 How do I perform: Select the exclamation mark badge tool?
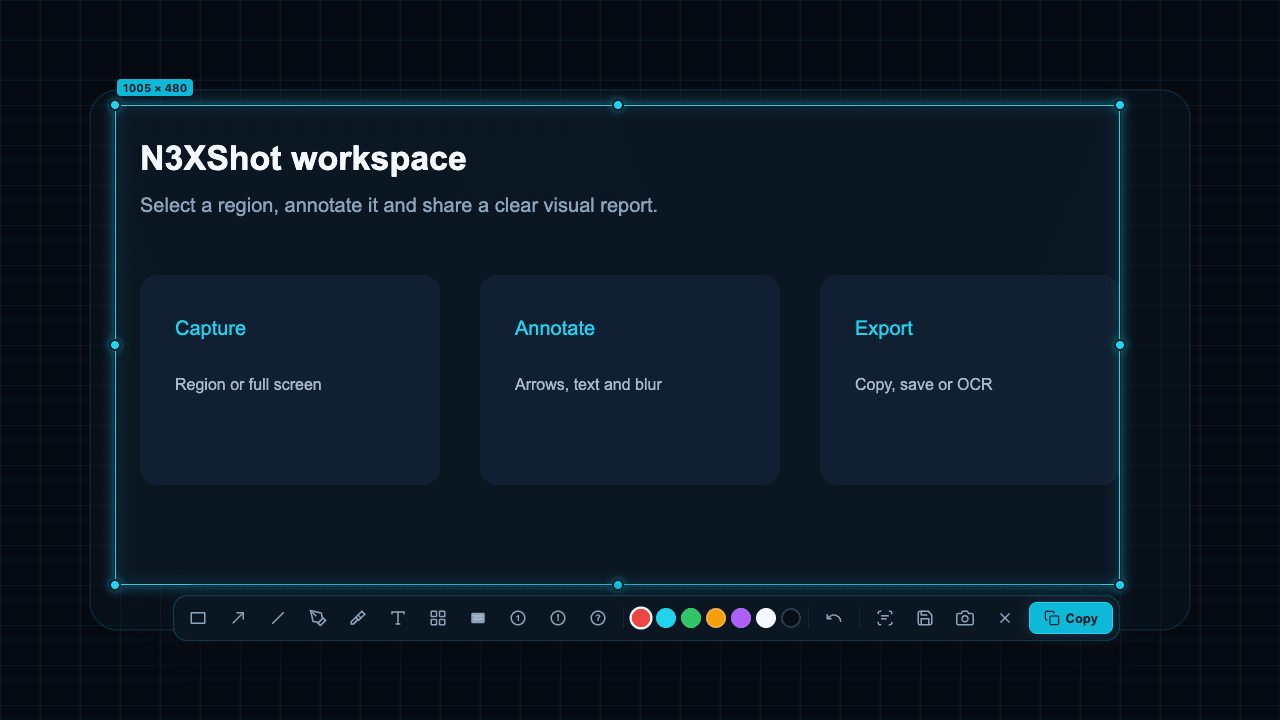click(558, 618)
